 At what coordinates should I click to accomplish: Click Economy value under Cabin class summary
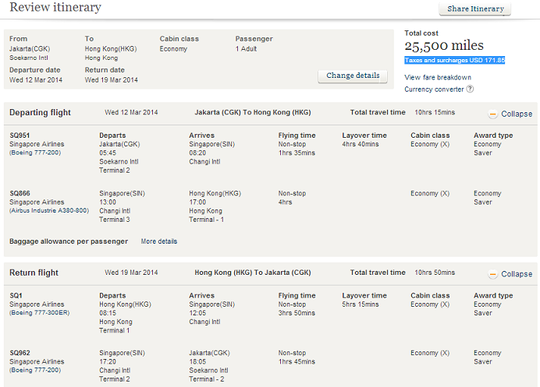[x=173, y=49]
